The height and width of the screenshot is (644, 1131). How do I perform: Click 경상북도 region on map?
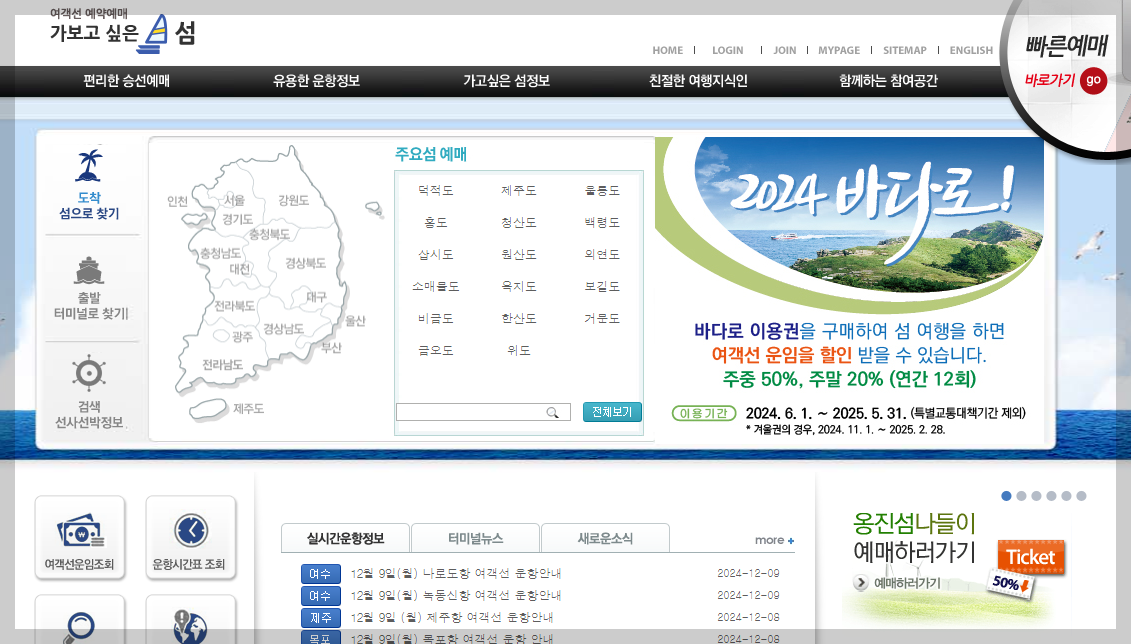click(x=306, y=263)
